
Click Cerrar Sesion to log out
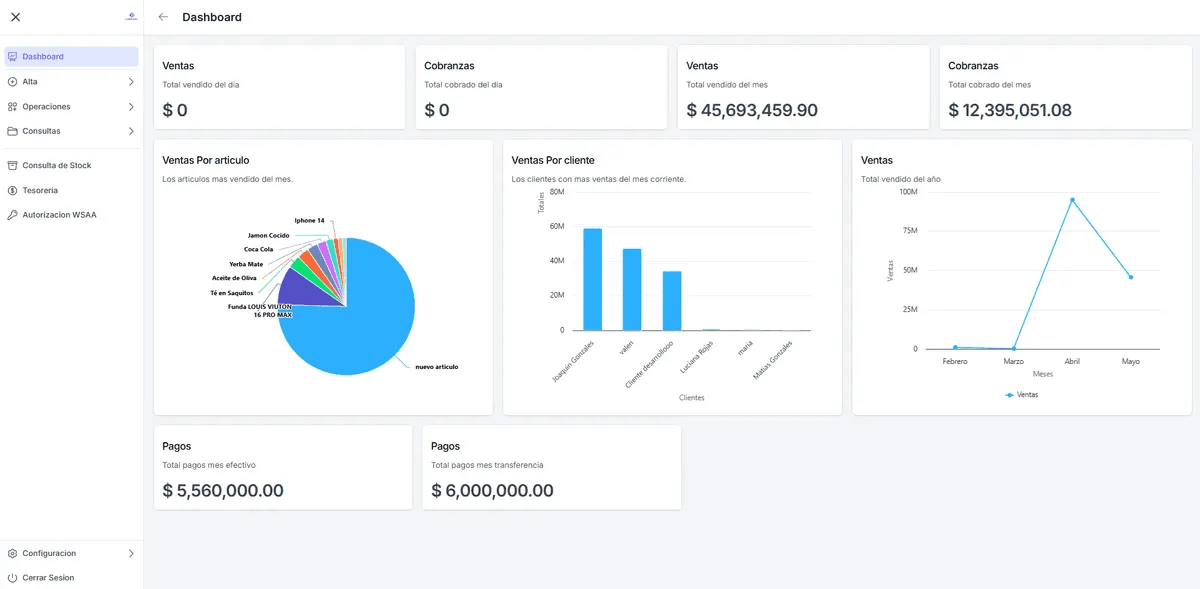tap(47, 577)
